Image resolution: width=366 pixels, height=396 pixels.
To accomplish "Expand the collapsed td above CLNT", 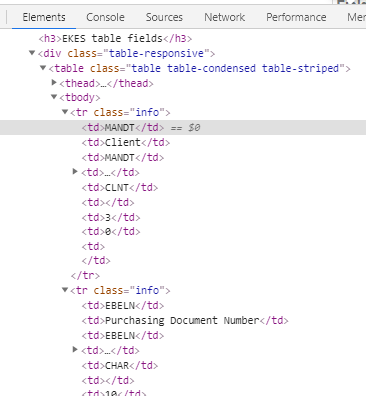I will (75, 171).
